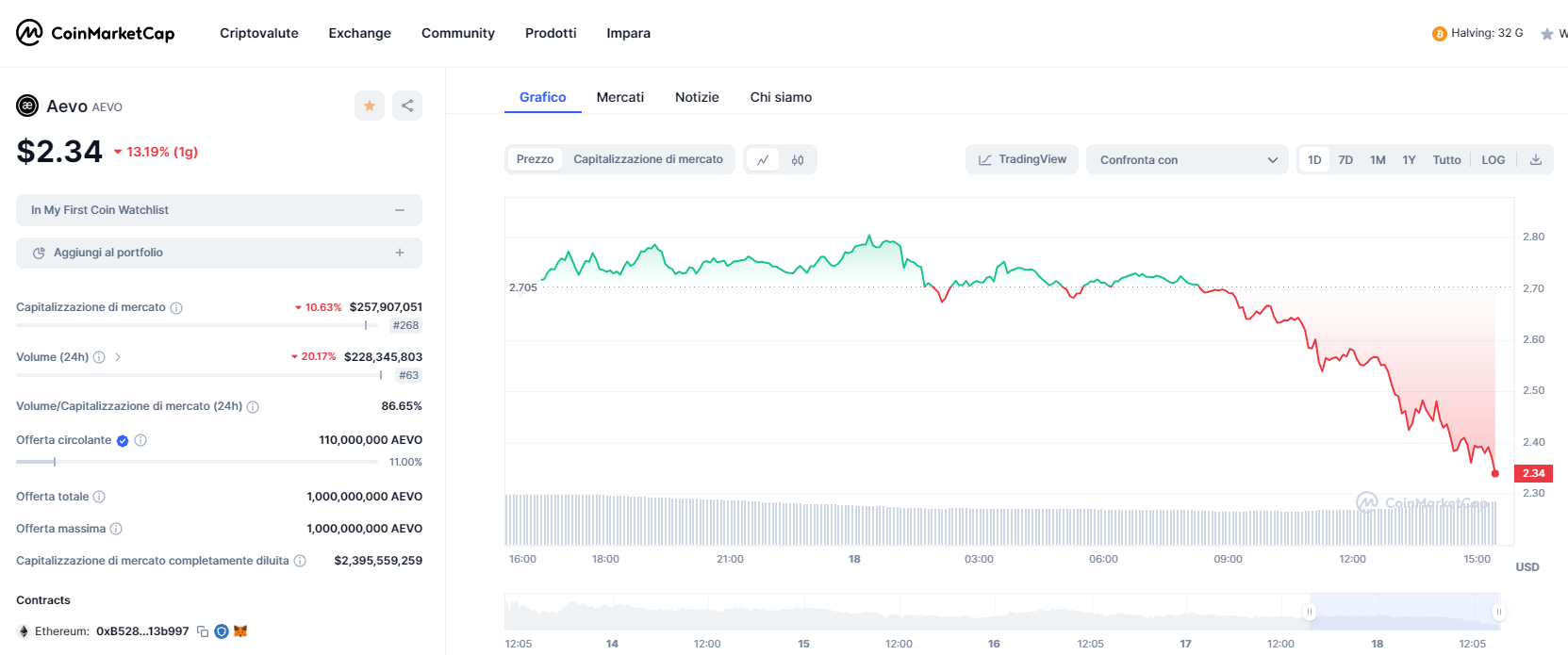Click the TradingView button
Viewport: 1568px width, 655px height.
(x=1022, y=159)
